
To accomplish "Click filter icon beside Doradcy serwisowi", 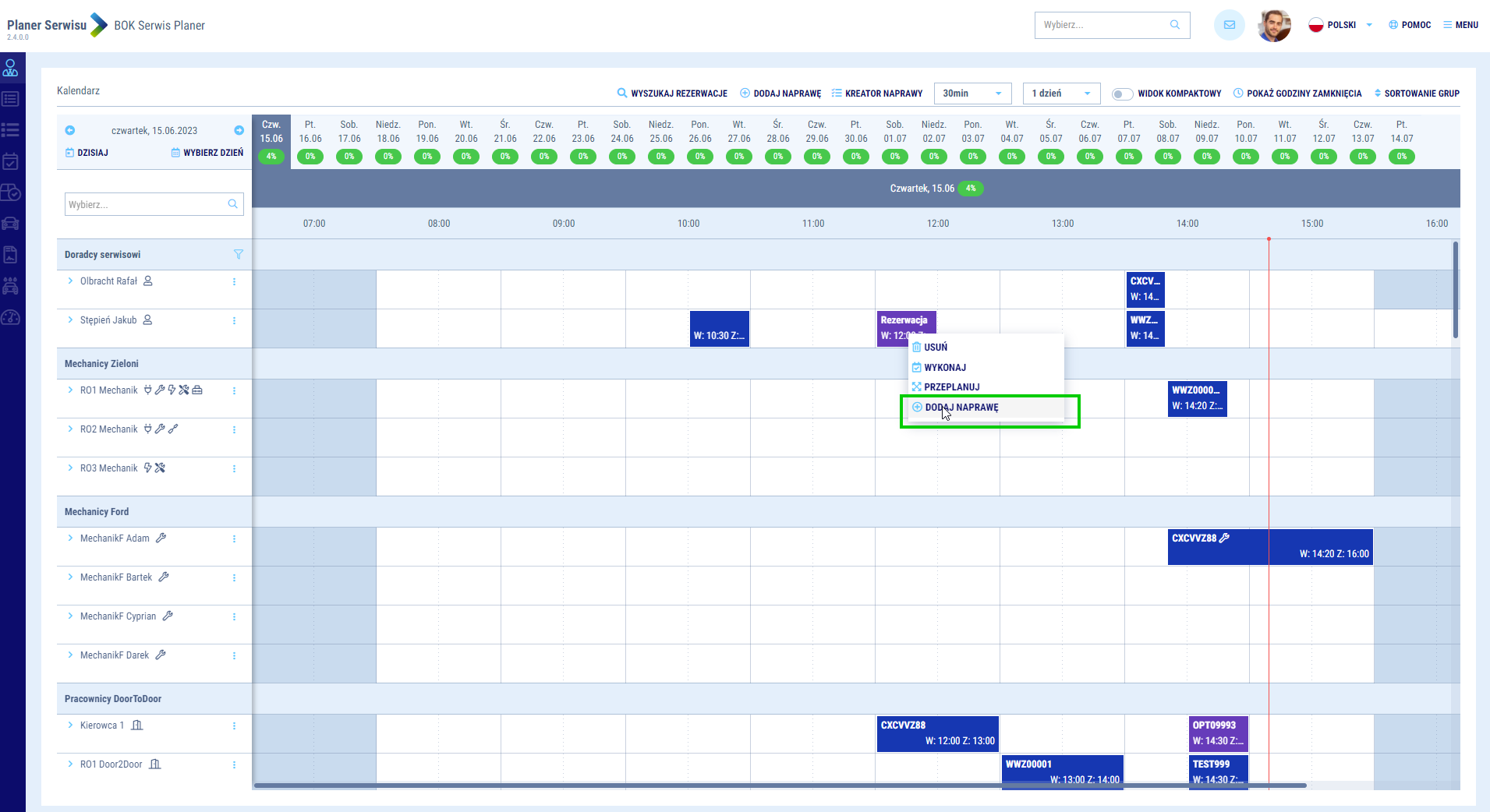I will point(239,255).
